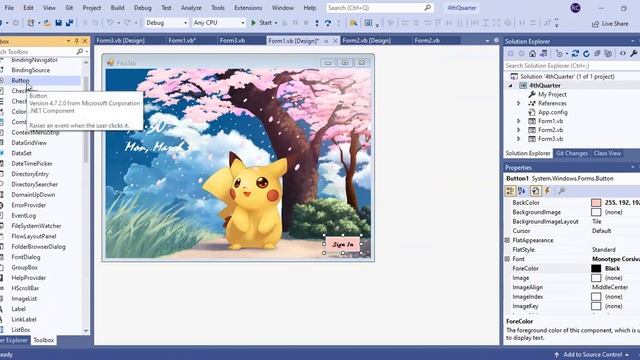Screen dimensions: 640x360
Task: Expand the FlatAppearance property group
Action: [507, 240]
